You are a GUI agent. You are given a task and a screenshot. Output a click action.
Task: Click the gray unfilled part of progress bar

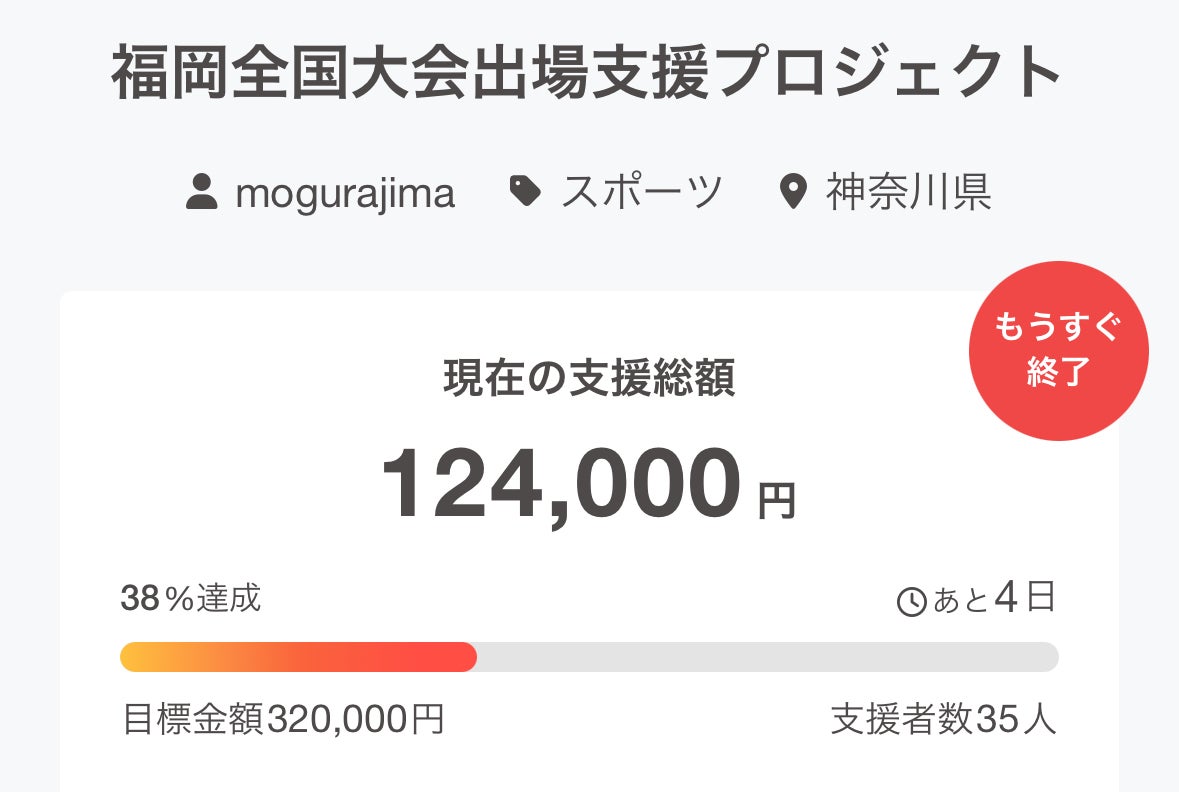766,657
